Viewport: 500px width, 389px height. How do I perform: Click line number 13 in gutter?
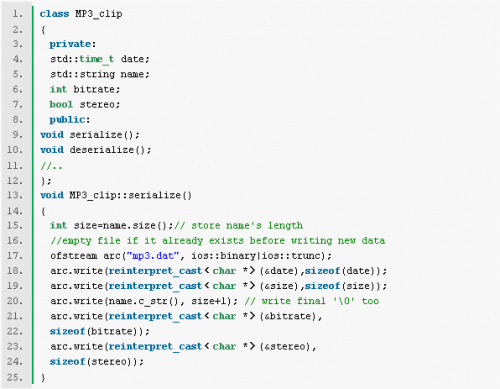pos(15,195)
